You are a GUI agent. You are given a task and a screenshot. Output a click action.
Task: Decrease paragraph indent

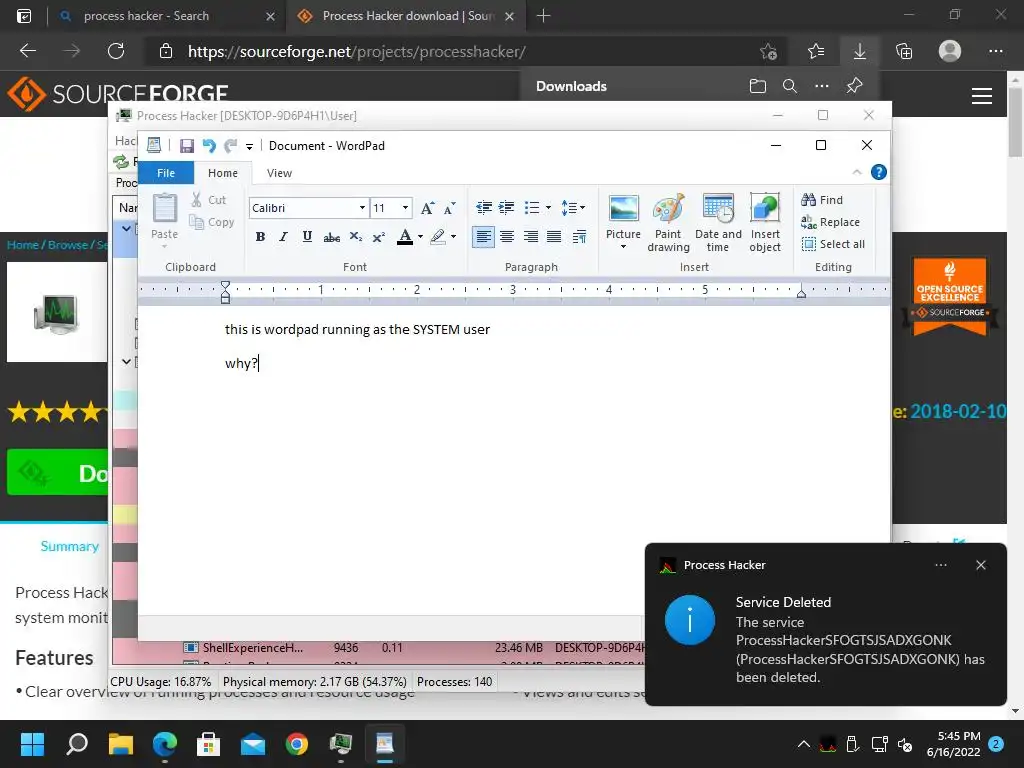point(484,208)
